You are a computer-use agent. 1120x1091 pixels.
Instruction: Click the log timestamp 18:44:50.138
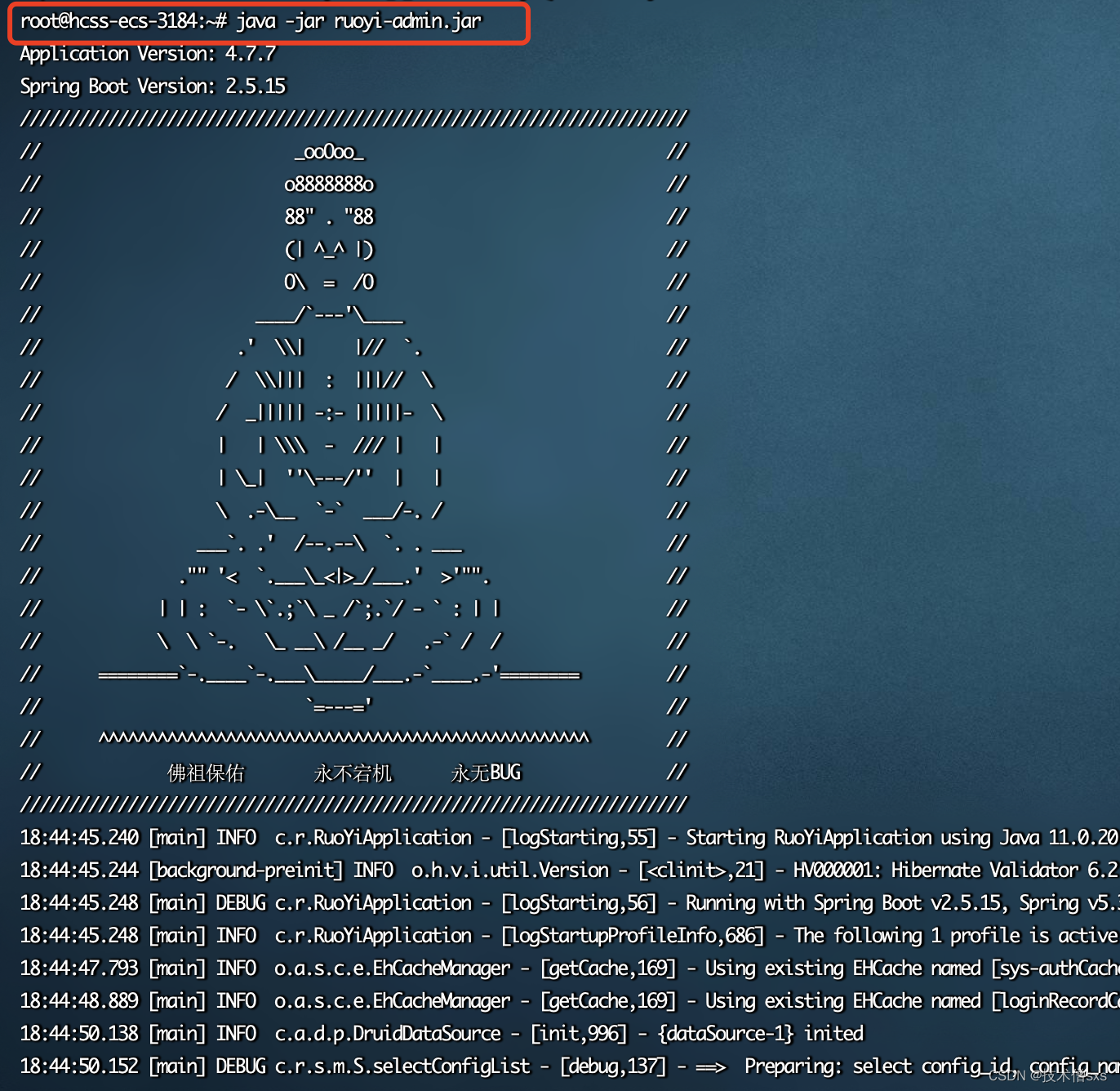[x=79, y=1034]
